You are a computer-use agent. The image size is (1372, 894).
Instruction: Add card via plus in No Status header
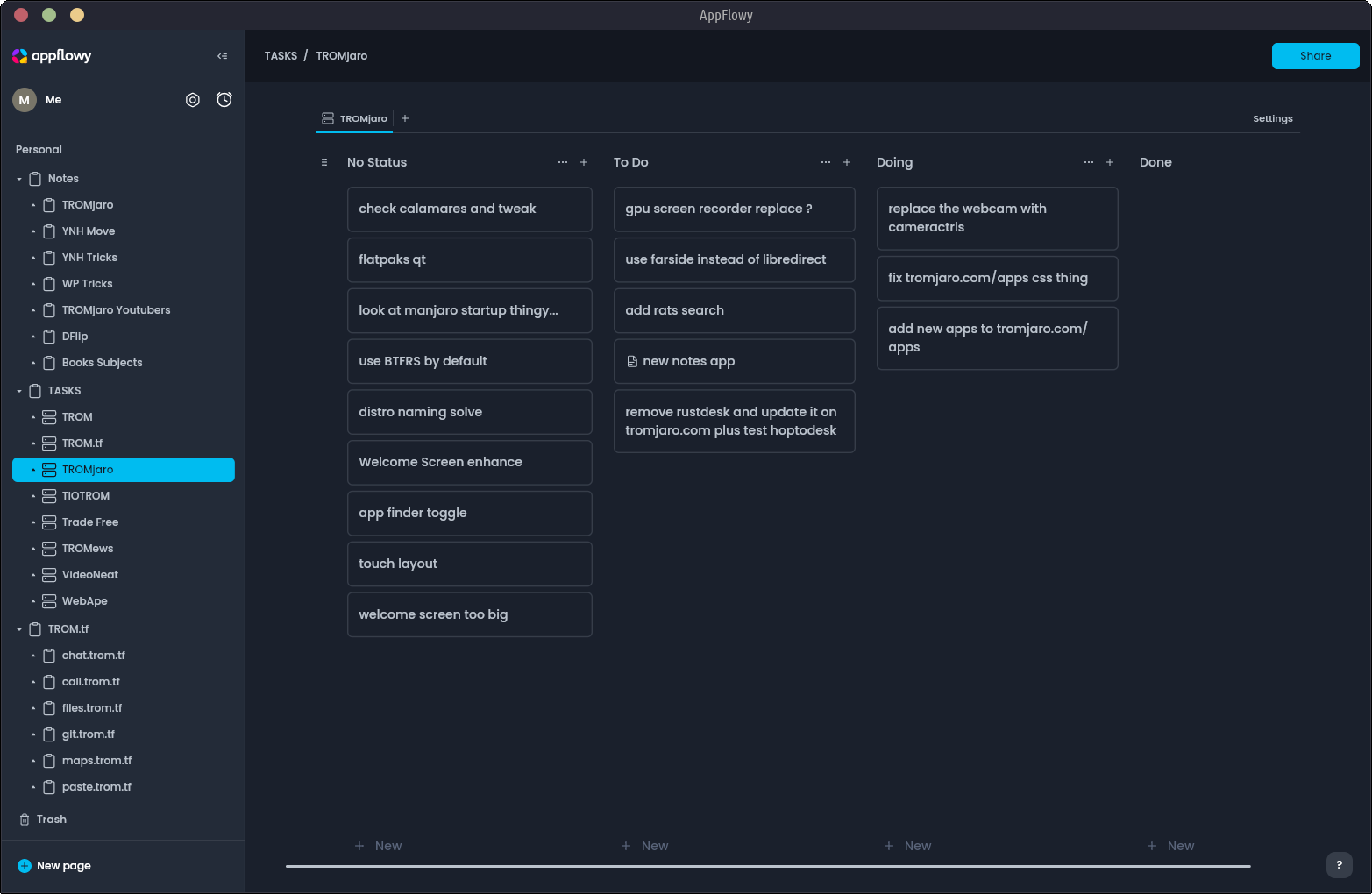pos(584,162)
